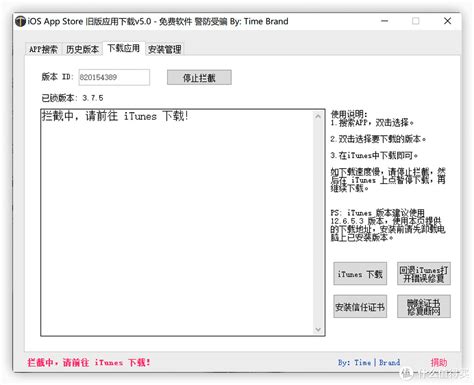Switch to the APP搜索 tab

click(x=43, y=49)
